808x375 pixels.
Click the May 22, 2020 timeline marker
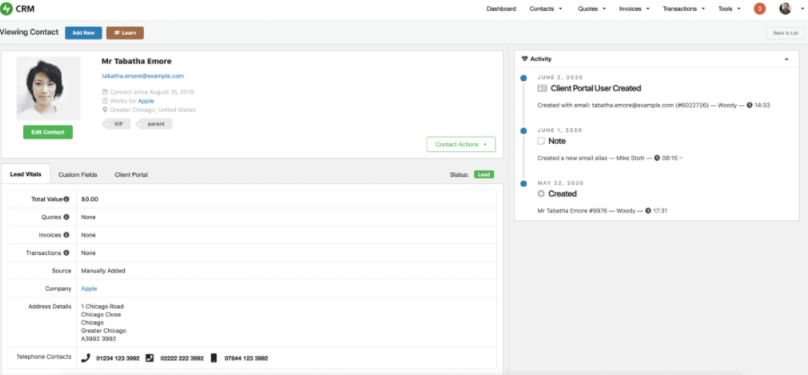(x=524, y=183)
